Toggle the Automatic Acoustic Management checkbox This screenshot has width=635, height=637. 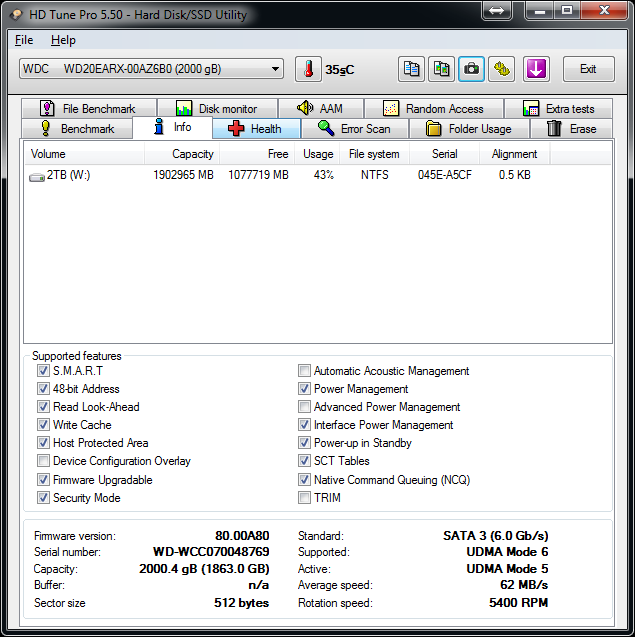click(304, 370)
